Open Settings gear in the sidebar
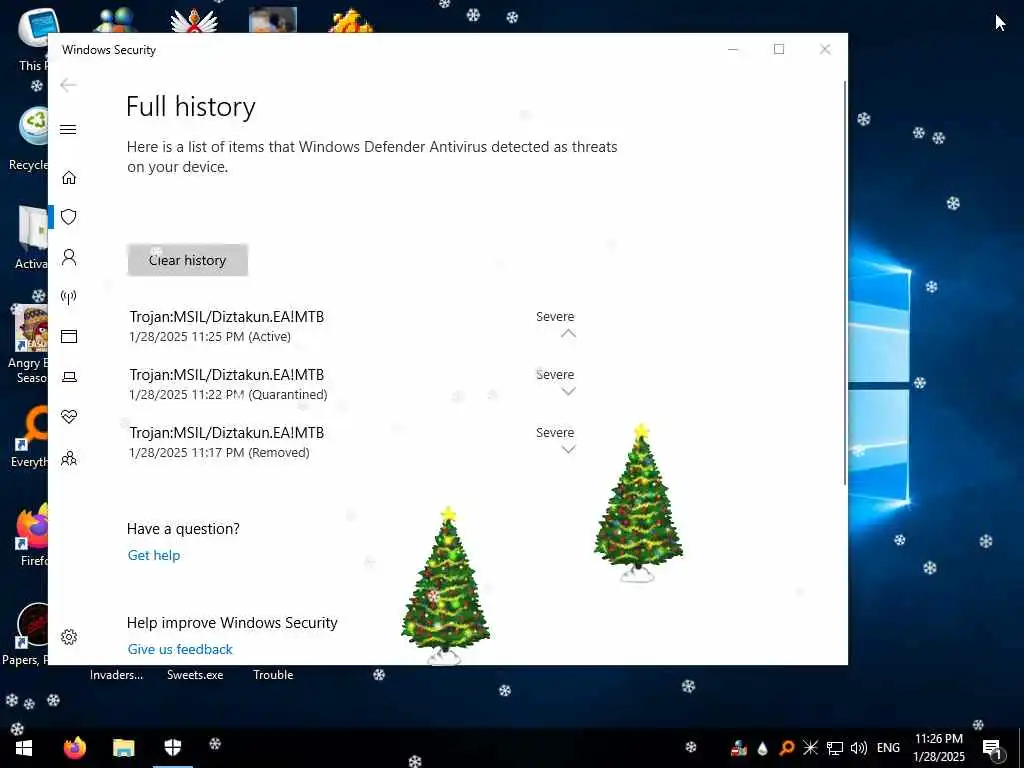Screen dimensions: 1024x768 click(69, 637)
